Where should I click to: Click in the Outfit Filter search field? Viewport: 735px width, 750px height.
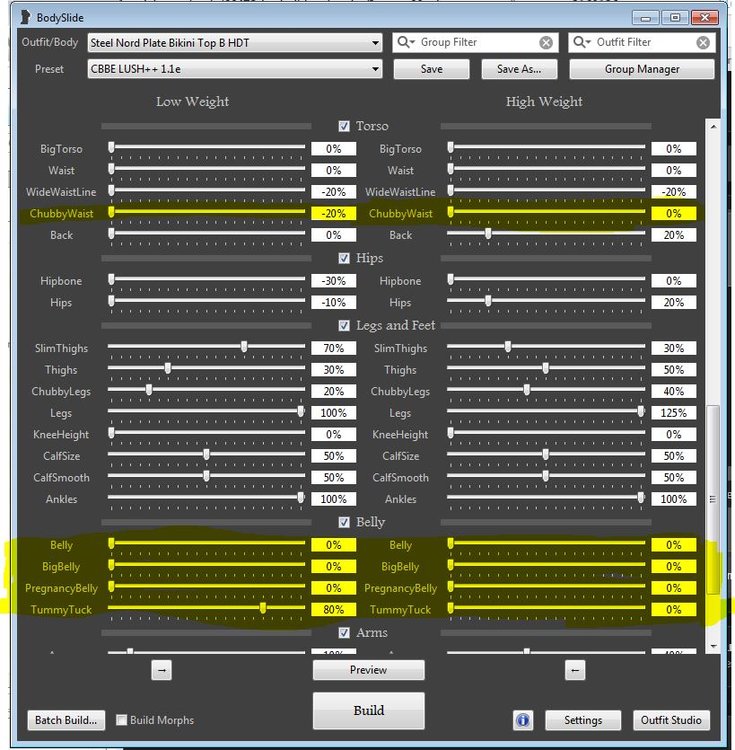click(x=644, y=43)
